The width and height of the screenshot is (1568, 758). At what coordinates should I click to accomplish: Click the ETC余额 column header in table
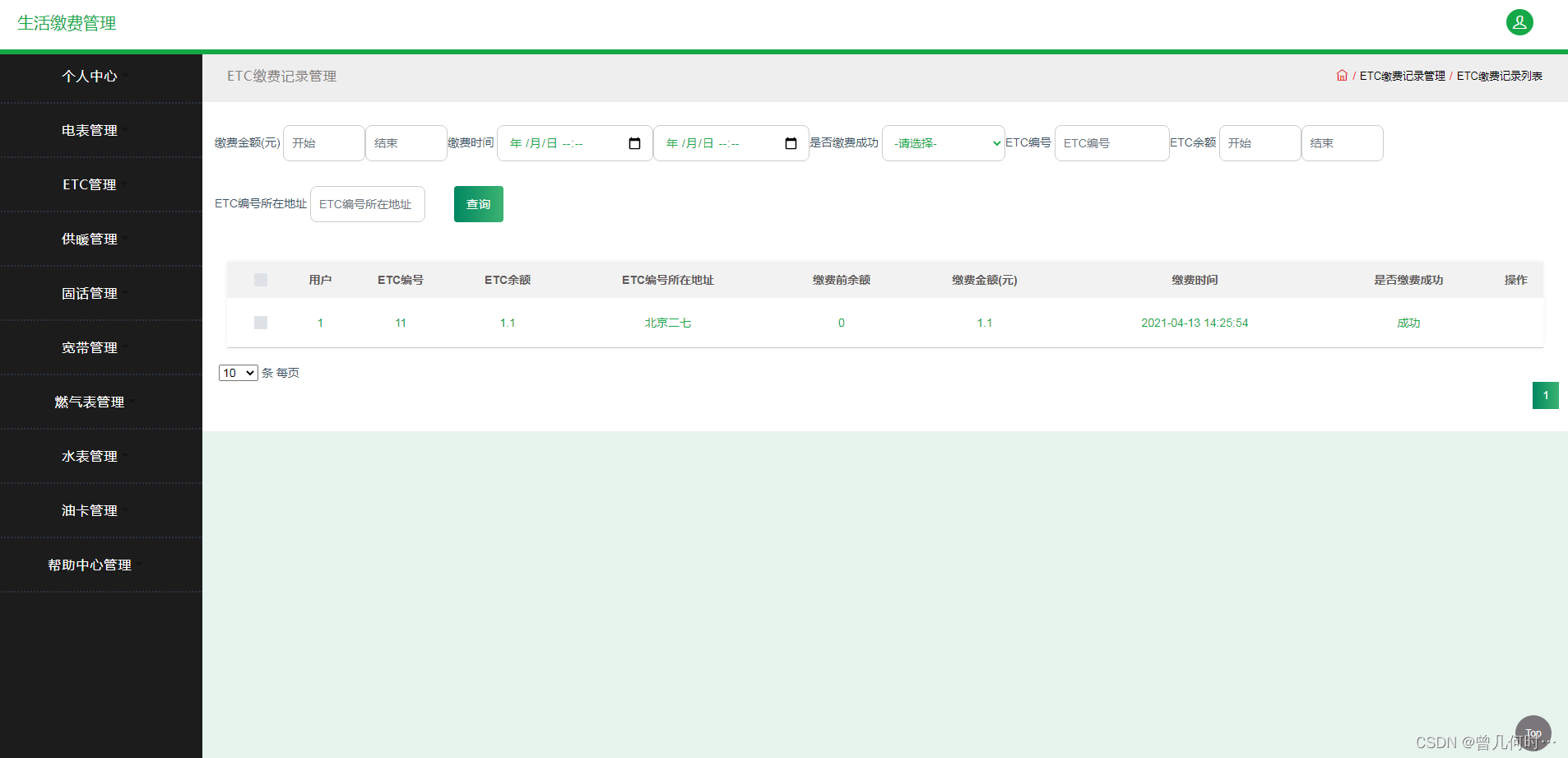point(508,280)
